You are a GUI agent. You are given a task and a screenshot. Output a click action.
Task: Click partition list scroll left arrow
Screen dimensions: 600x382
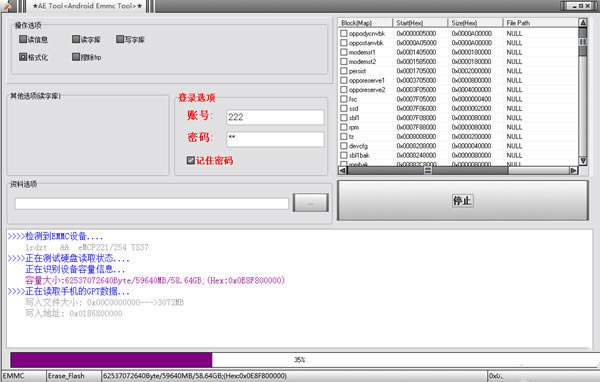pos(342,170)
